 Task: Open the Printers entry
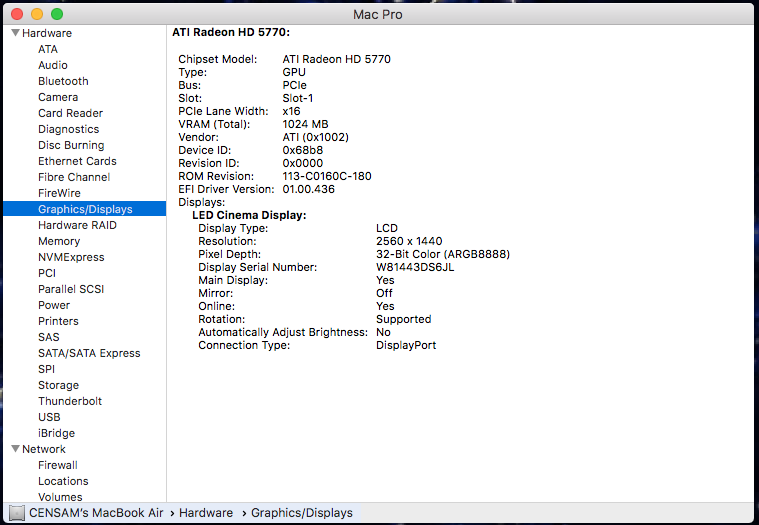tap(58, 321)
